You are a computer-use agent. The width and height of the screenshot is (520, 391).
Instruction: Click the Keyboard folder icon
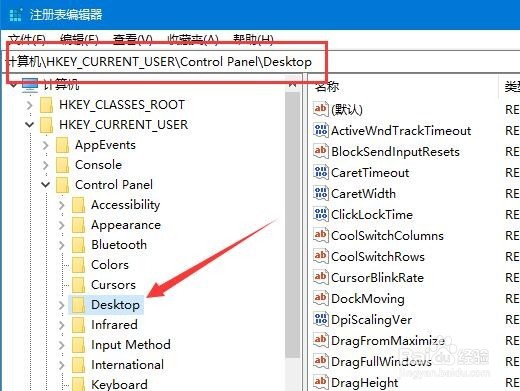(x=78, y=384)
